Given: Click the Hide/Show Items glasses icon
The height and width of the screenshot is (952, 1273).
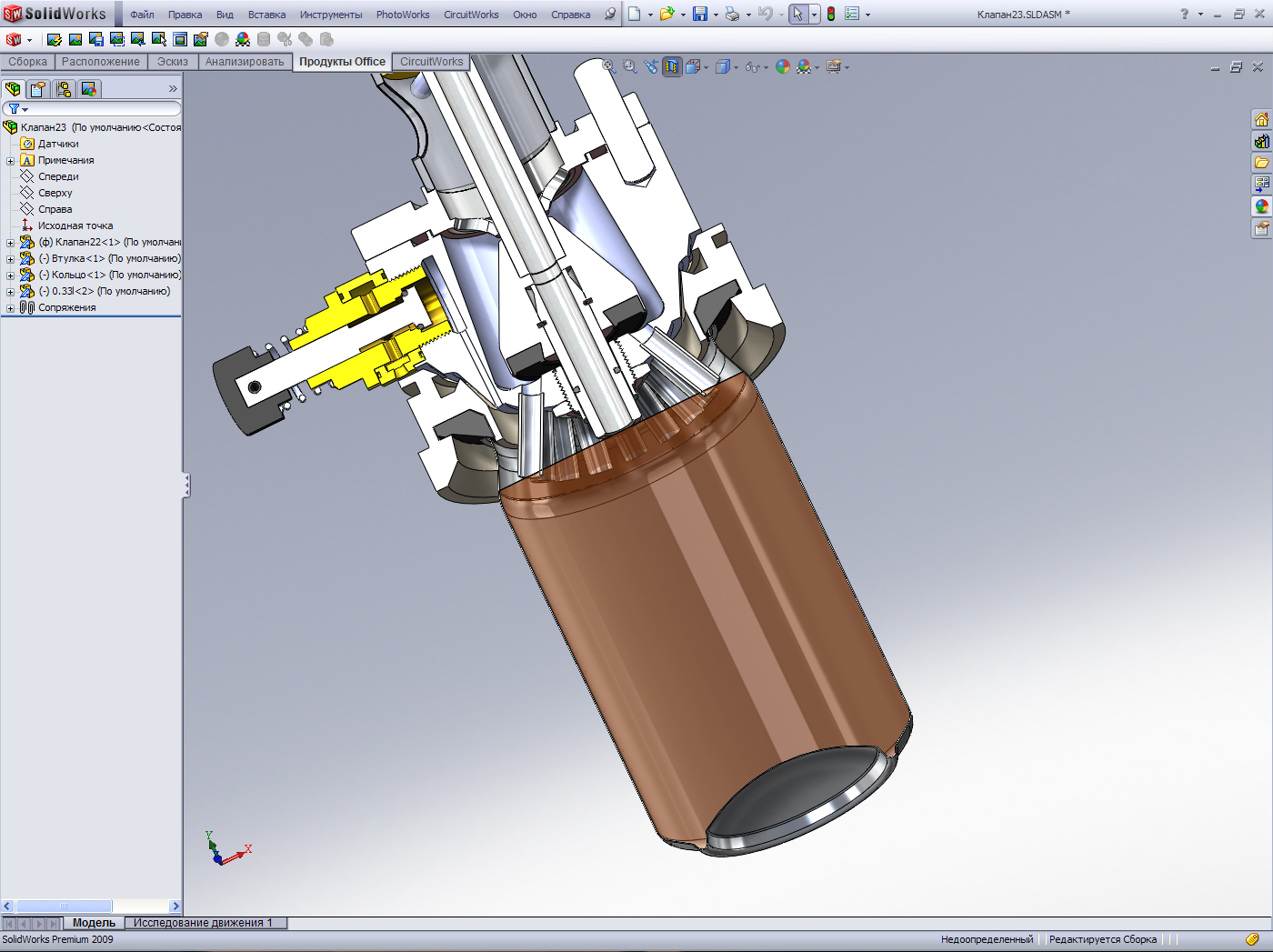Looking at the screenshot, I should point(751,66).
